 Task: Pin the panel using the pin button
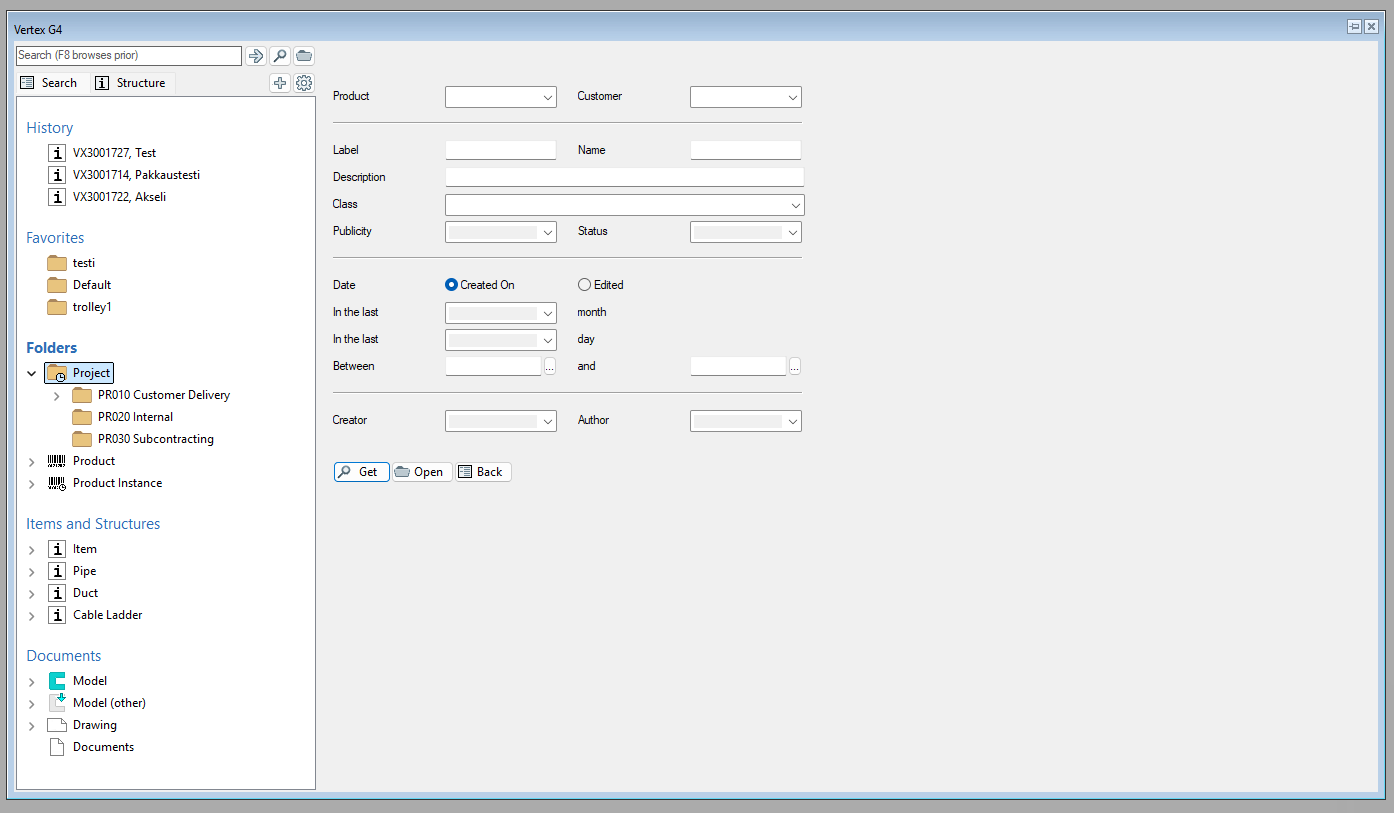1354,27
